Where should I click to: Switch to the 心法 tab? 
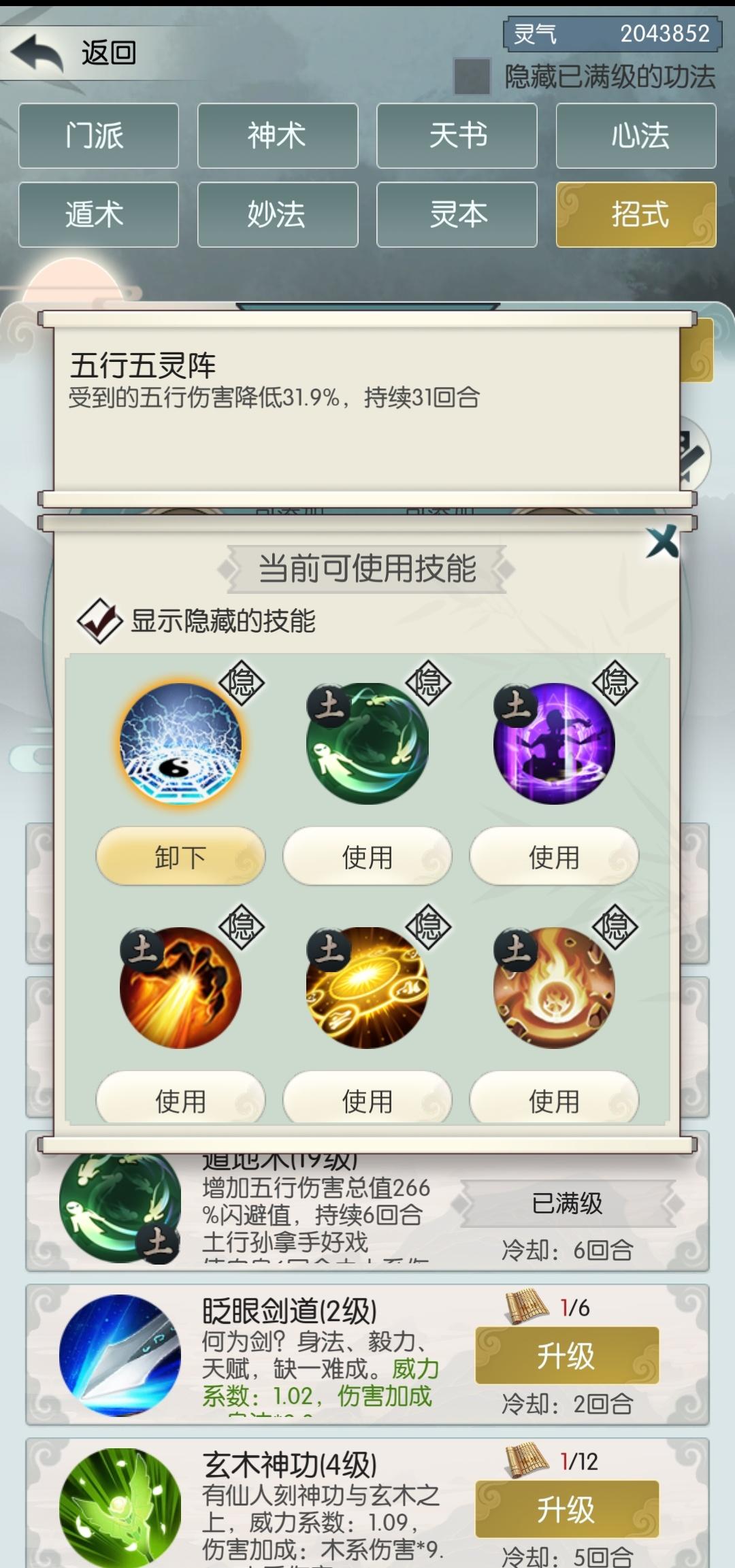click(636, 135)
